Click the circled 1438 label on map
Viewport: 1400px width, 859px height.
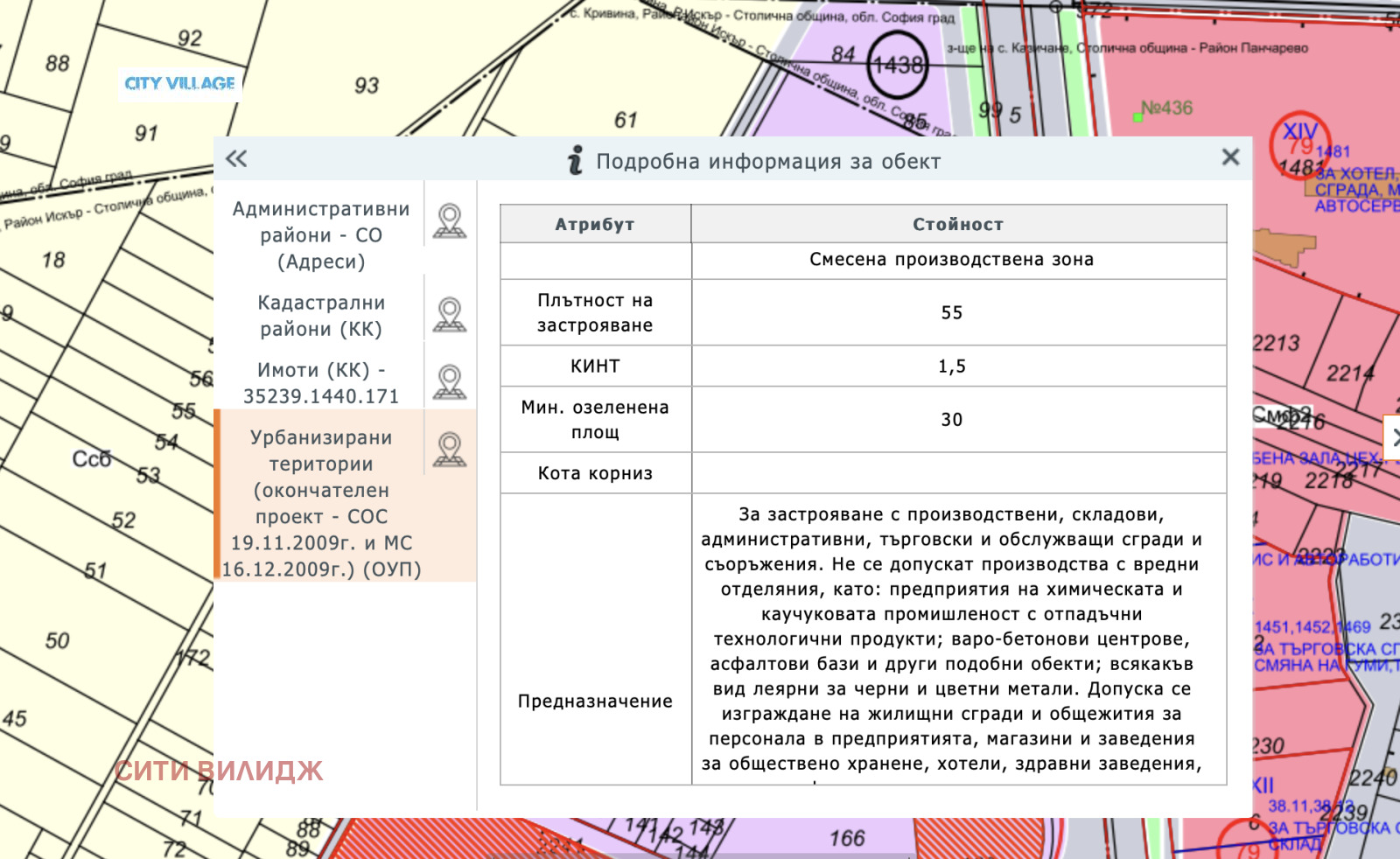click(898, 65)
